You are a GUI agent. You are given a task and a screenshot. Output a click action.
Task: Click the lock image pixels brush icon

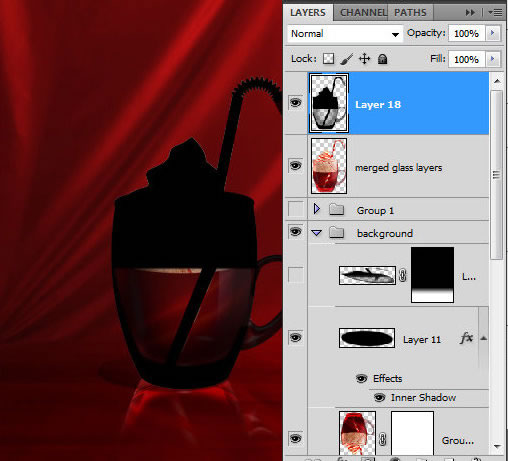point(347,59)
